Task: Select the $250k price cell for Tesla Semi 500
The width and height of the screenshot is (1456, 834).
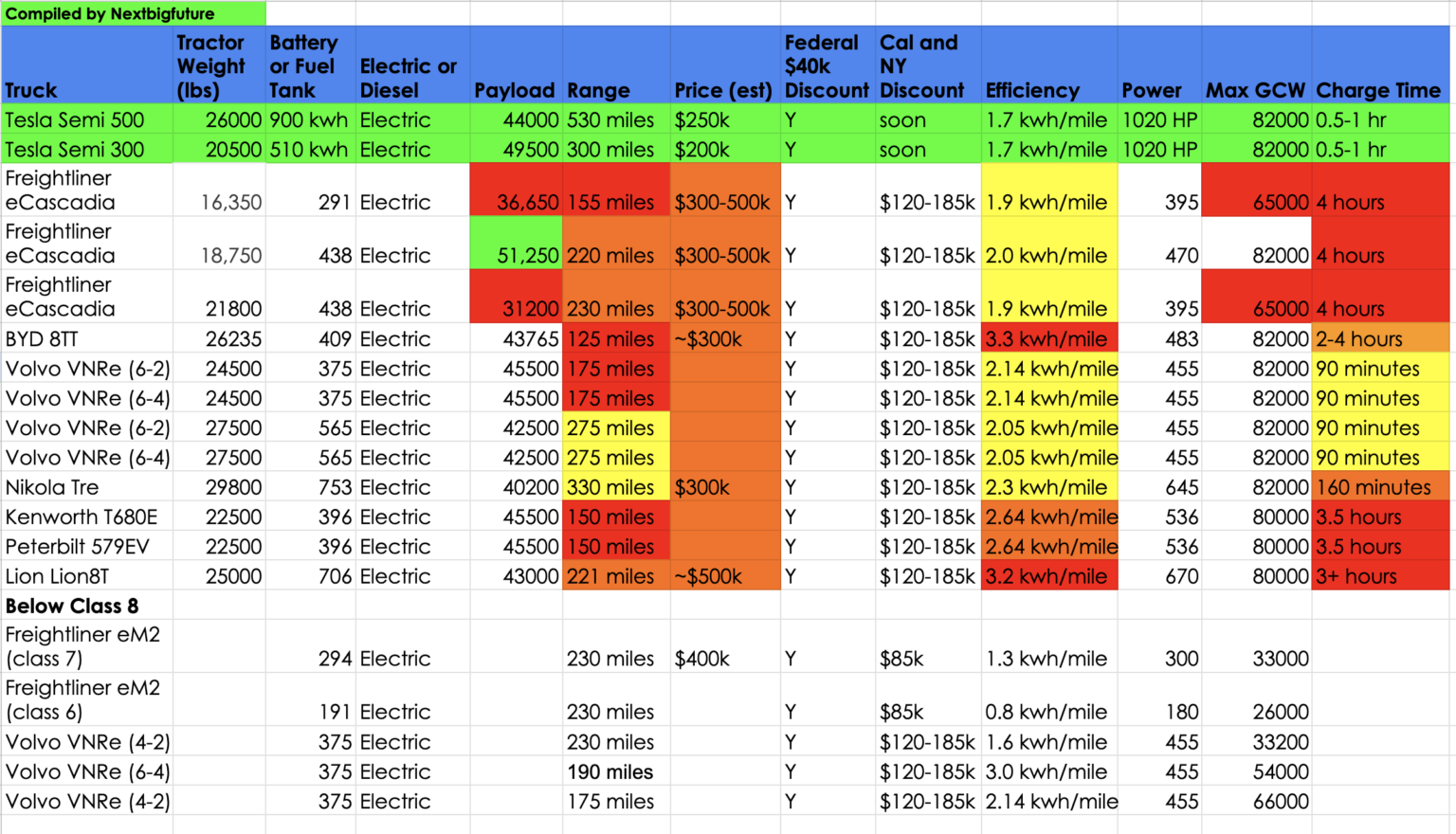Action: [x=701, y=120]
